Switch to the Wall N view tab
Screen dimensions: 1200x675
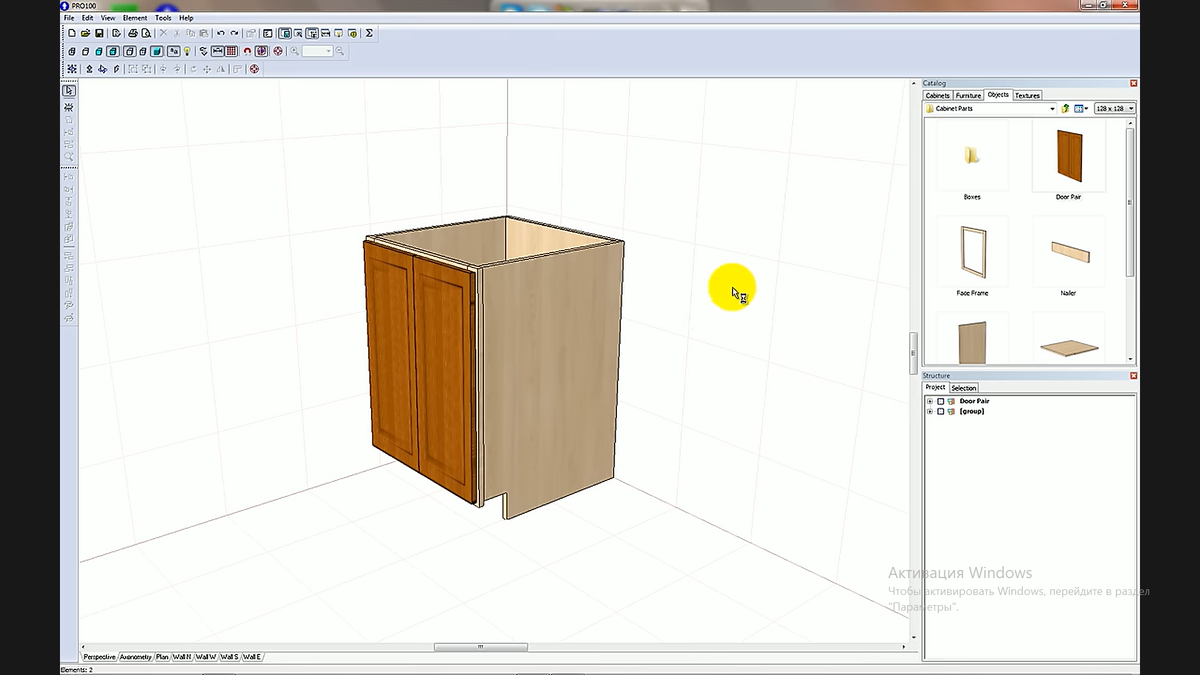pos(182,657)
